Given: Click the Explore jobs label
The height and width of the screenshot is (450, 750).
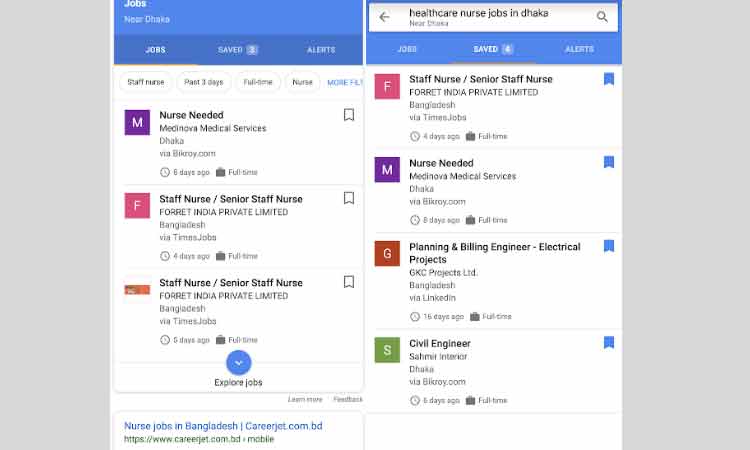Looking at the screenshot, I should tap(238, 383).
